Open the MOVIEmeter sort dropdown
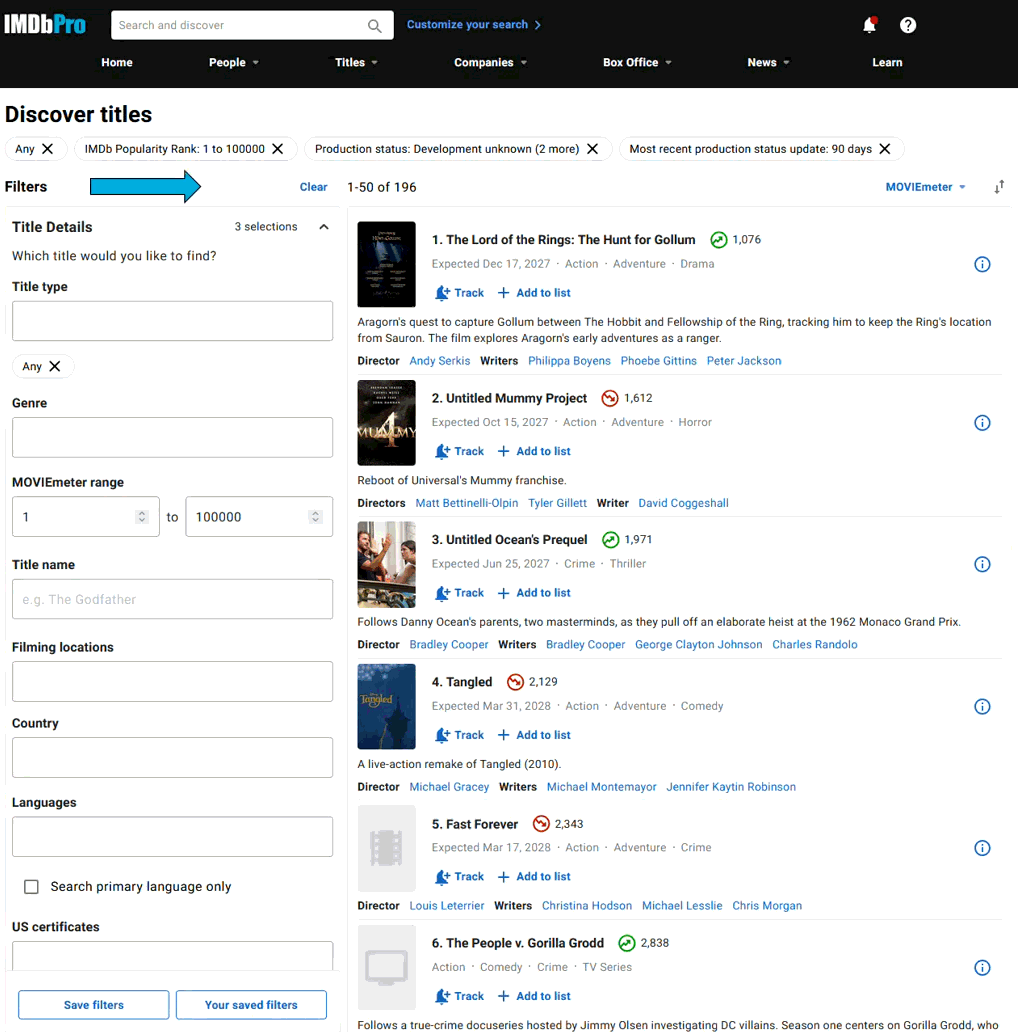Viewport: 1018px width, 1032px height. (x=925, y=187)
